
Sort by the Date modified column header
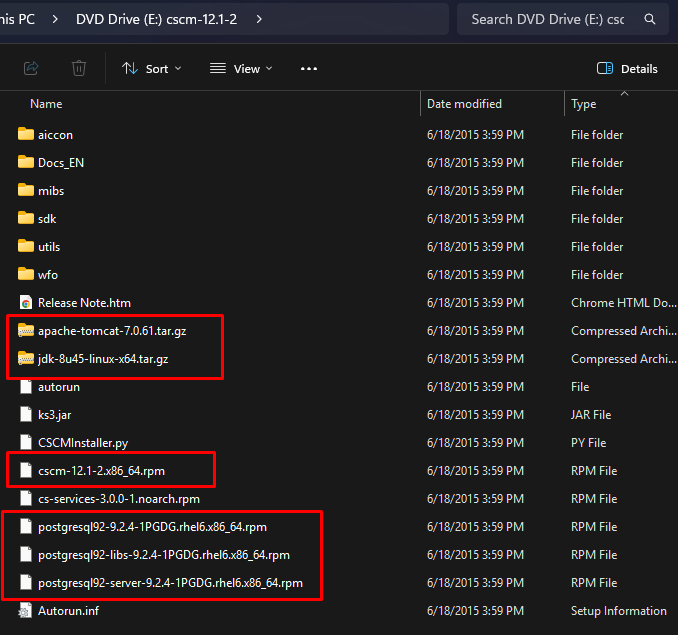click(x=464, y=104)
